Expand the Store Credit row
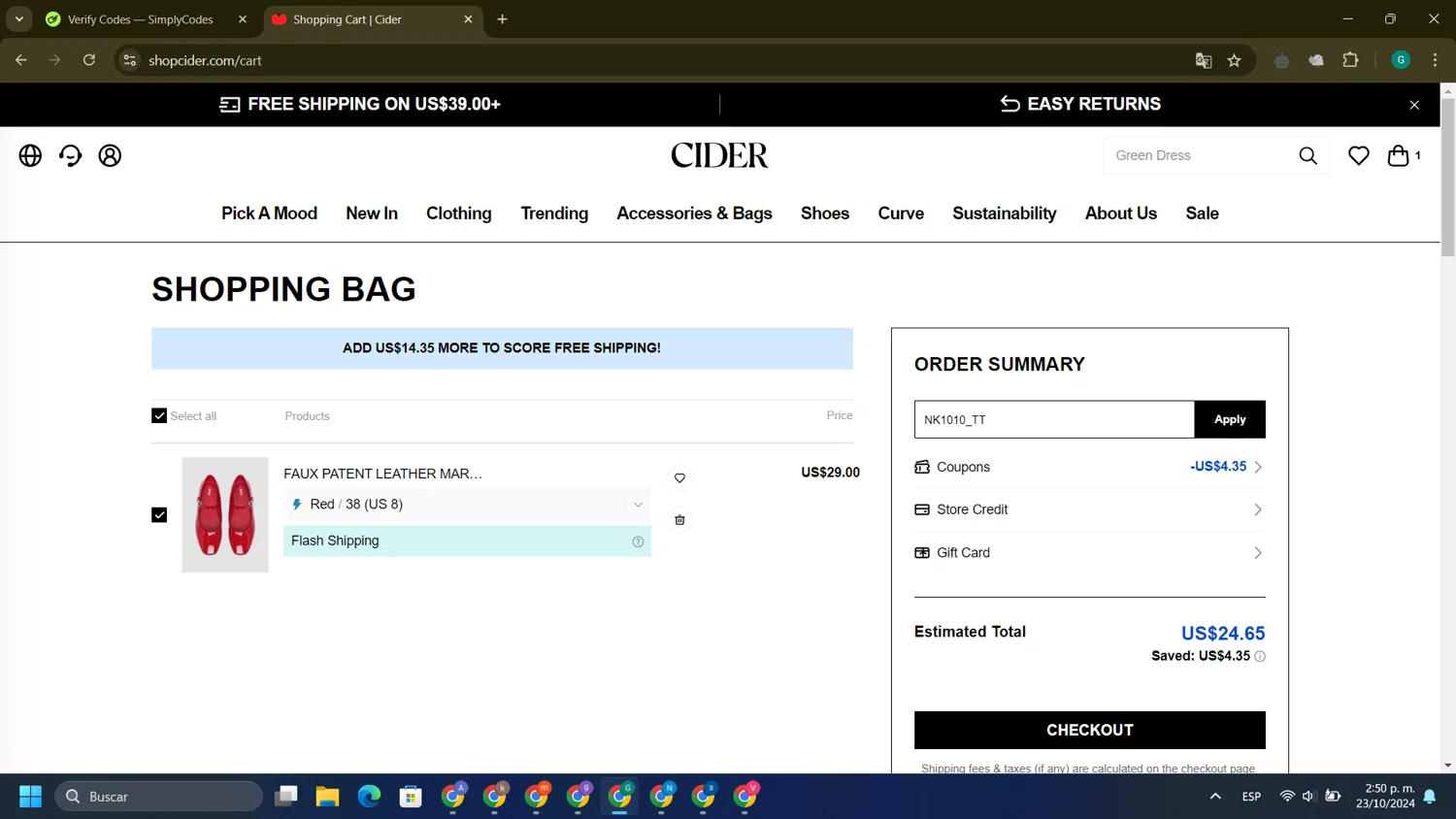The height and width of the screenshot is (819, 1456). point(1089,509)
